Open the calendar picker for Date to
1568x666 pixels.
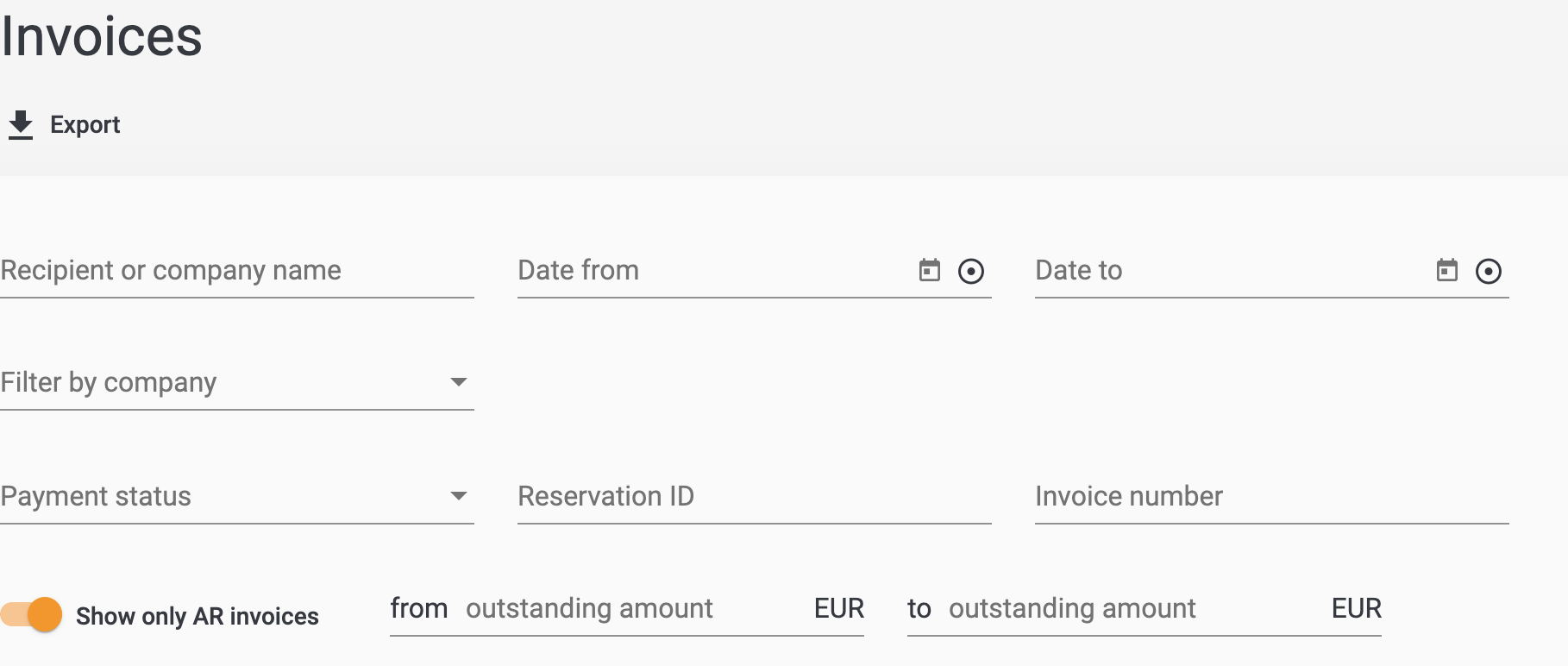click(1446, 270)
